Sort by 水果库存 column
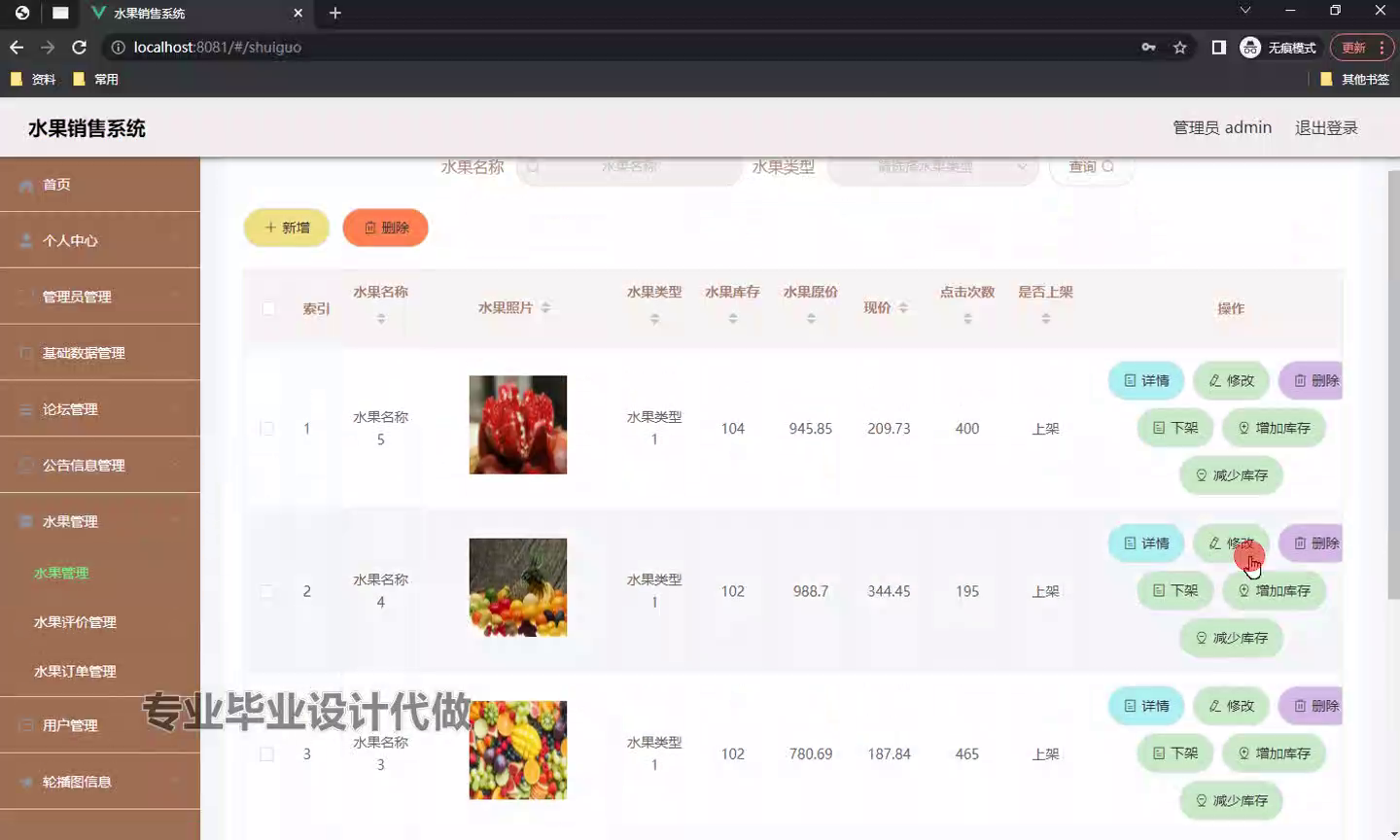 733,318
